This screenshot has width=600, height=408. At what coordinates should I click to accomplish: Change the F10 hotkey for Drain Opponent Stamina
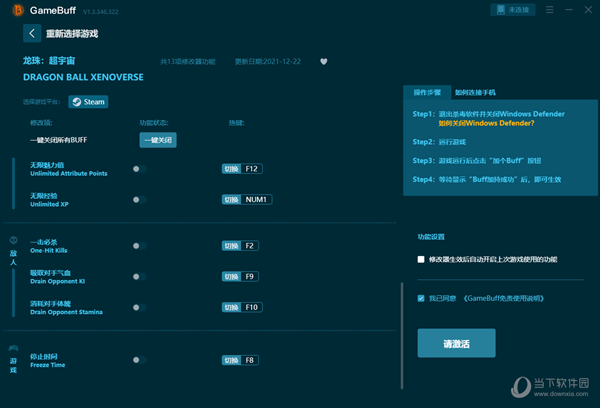pyautogui.click(x=242, y=307)
